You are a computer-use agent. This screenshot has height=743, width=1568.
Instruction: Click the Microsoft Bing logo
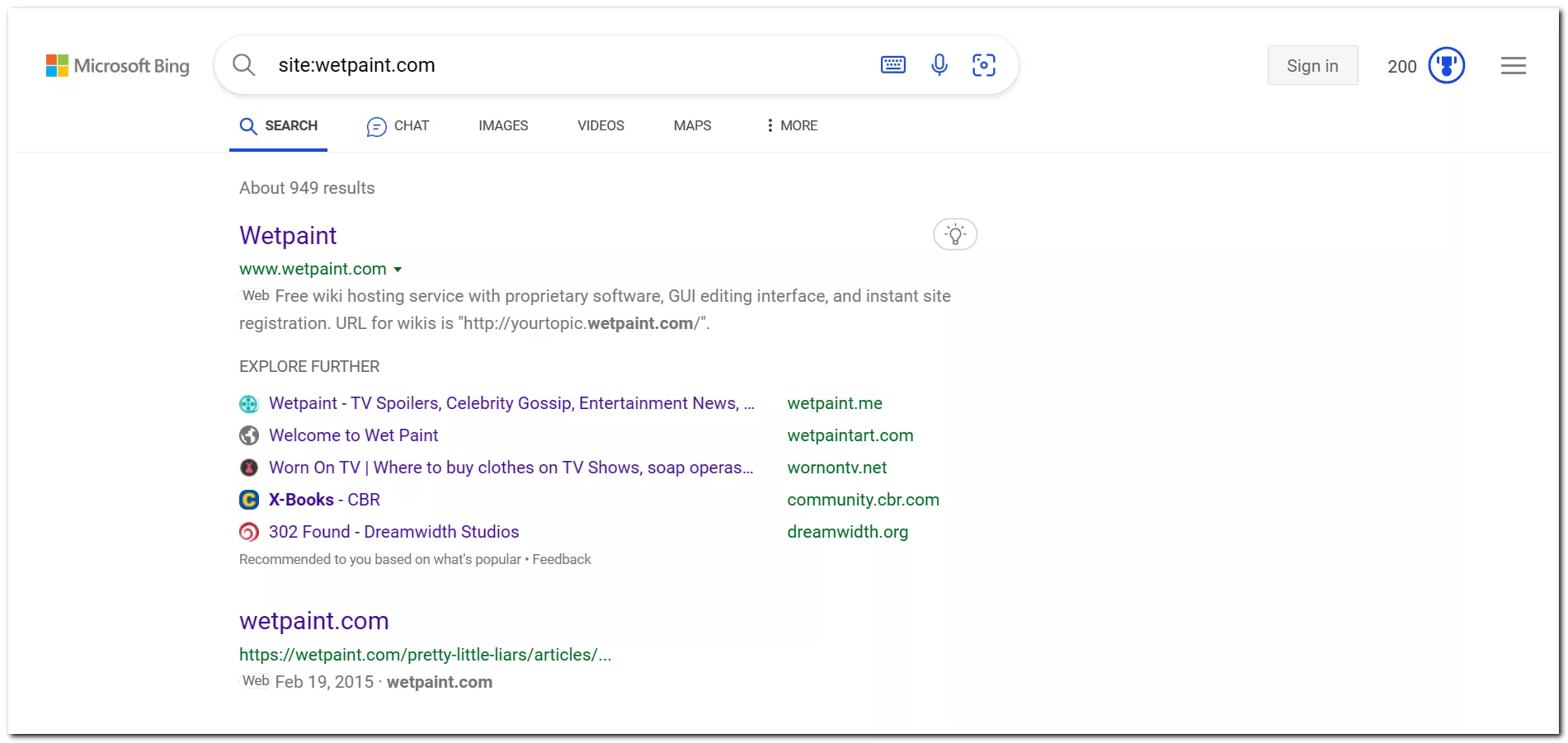pyautogui.click(x=117, y=66)
